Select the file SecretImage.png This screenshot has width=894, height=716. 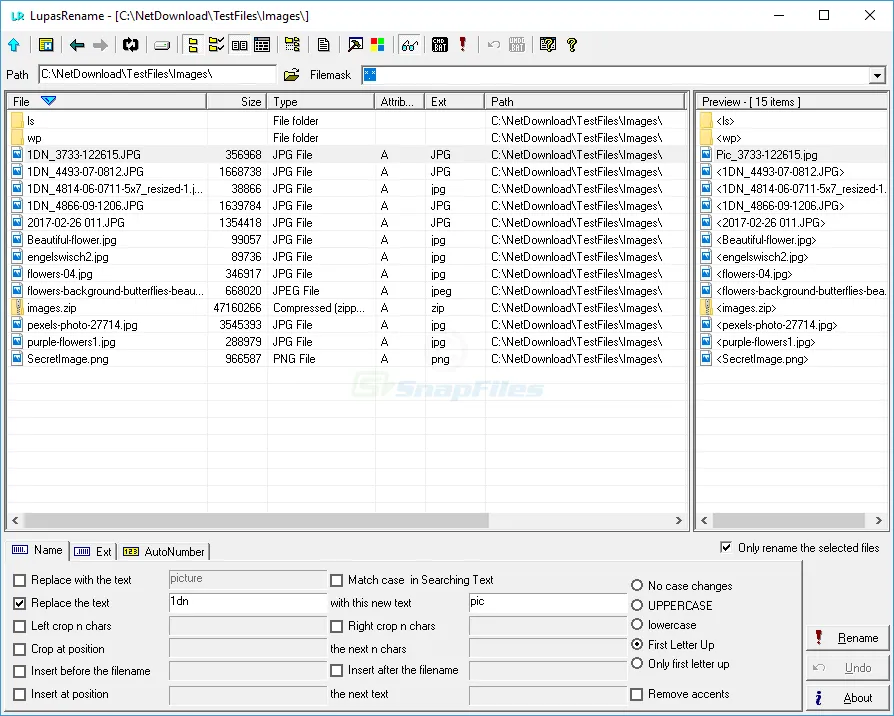click(x=67, y=359)
